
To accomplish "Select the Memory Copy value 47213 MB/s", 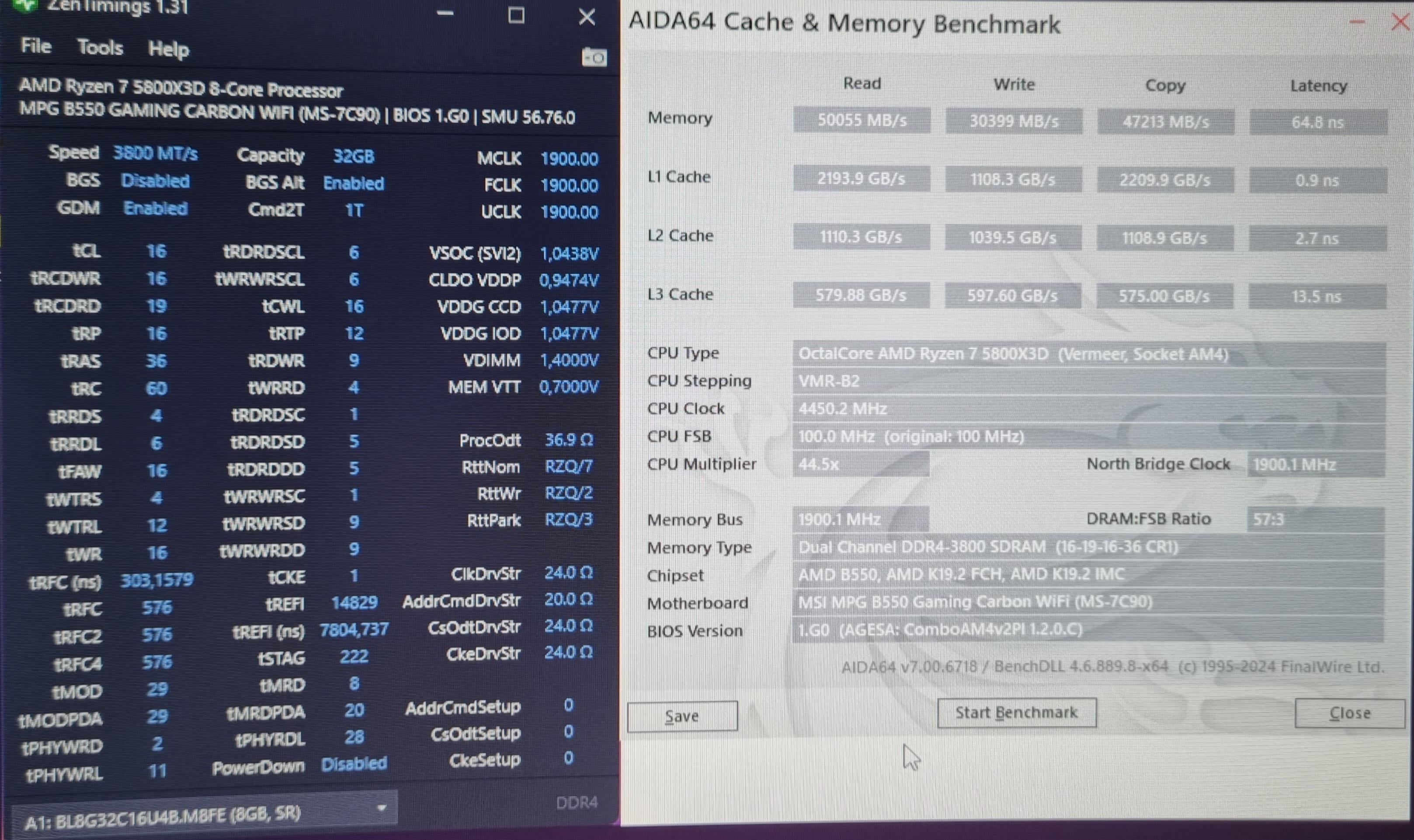I will click(x=1165, y=121).
